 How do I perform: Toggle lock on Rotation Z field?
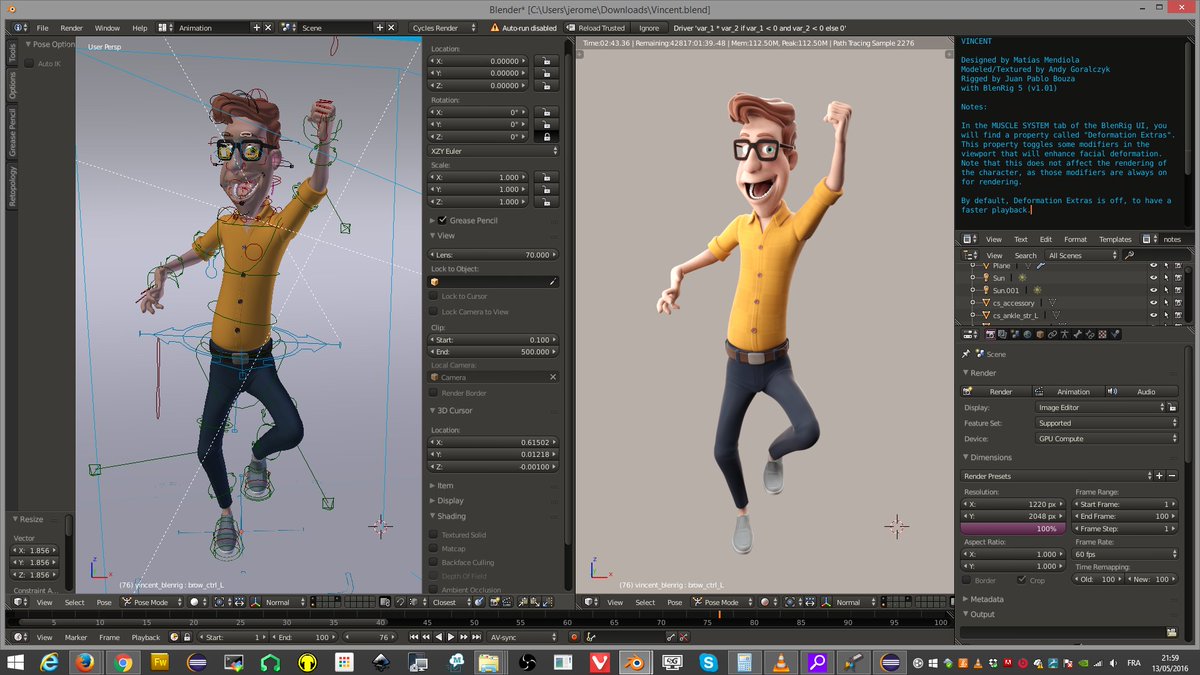point(546,136)
